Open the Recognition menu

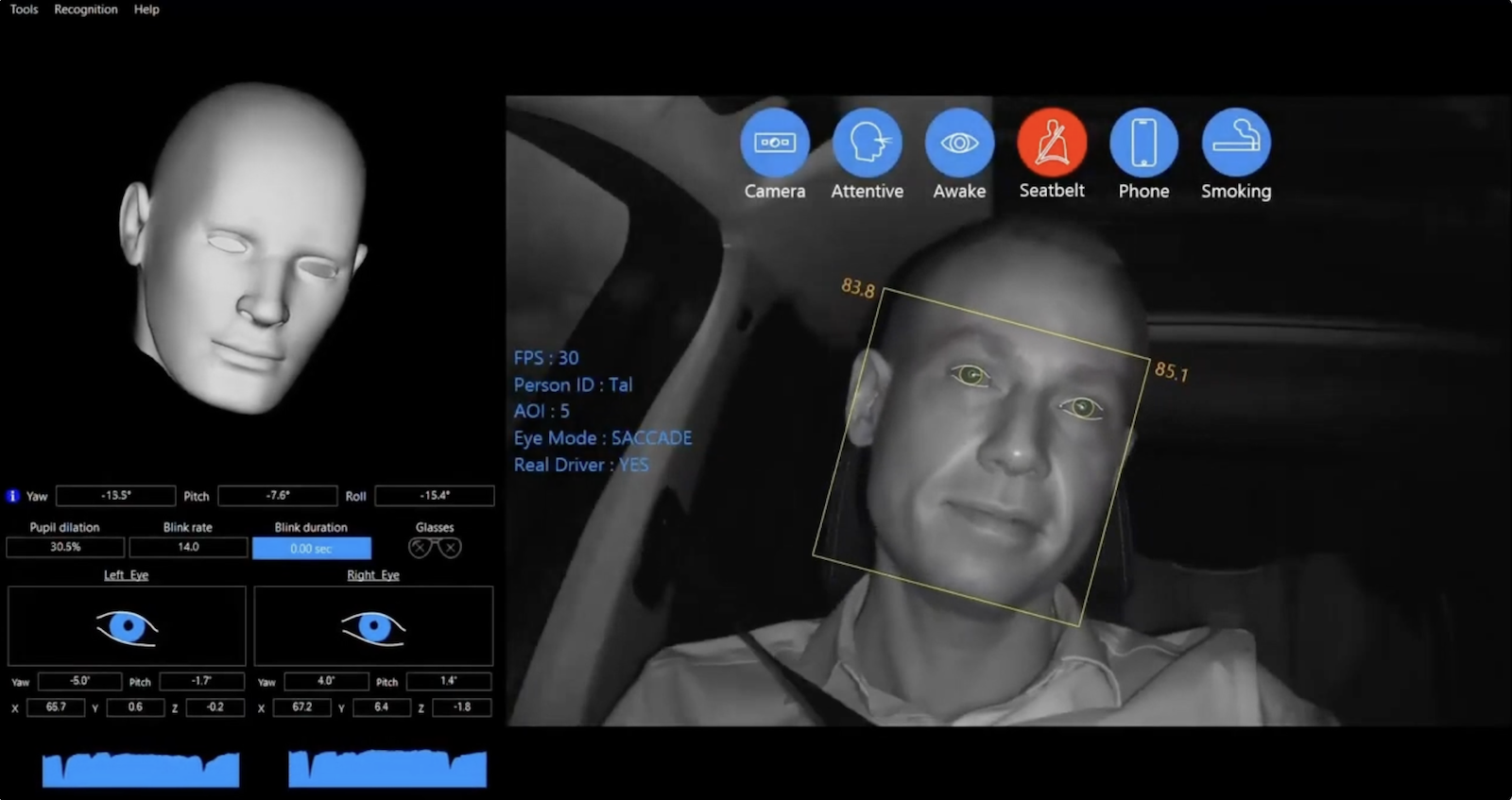86,9
